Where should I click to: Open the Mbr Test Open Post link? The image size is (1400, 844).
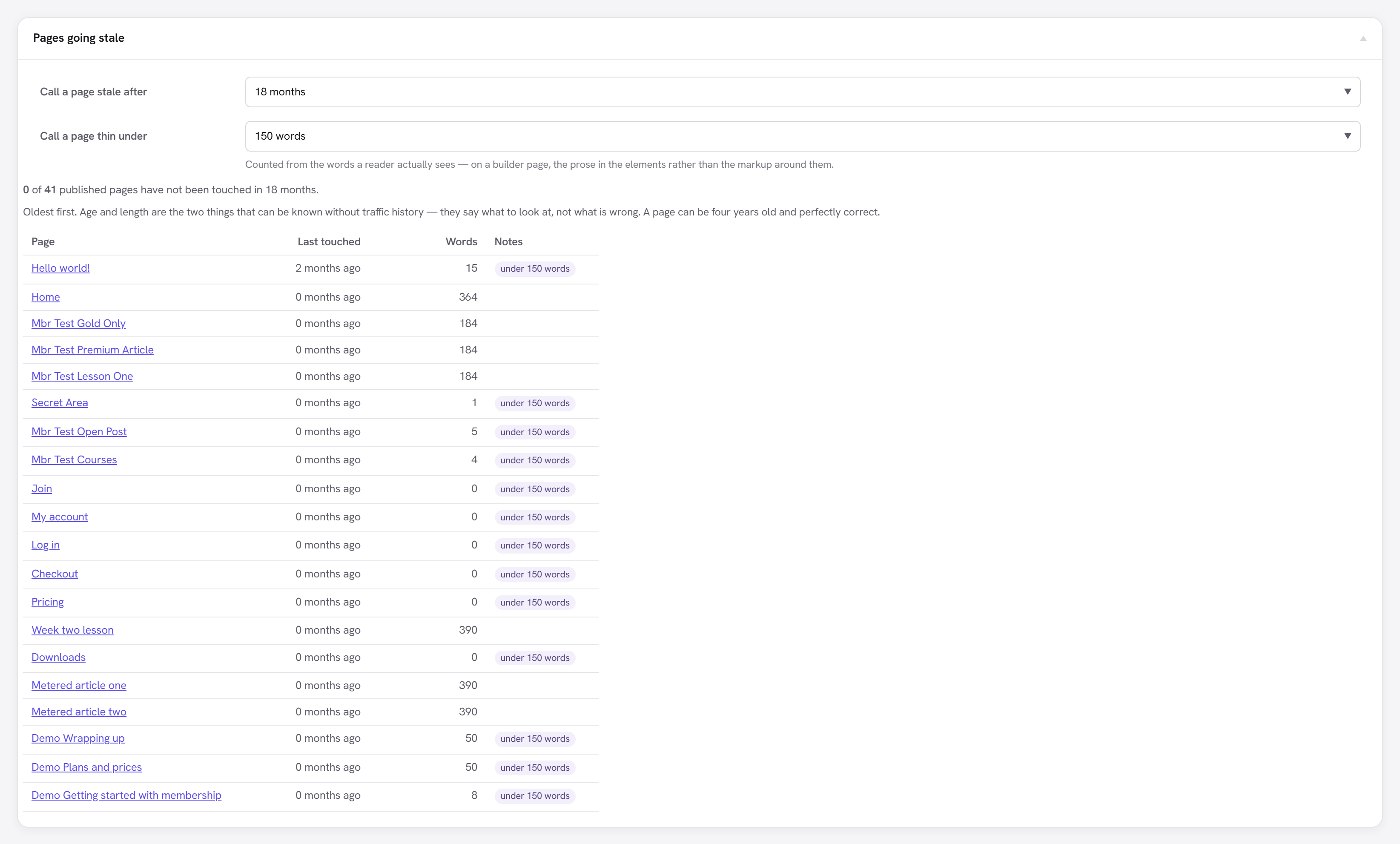(79, 431)
